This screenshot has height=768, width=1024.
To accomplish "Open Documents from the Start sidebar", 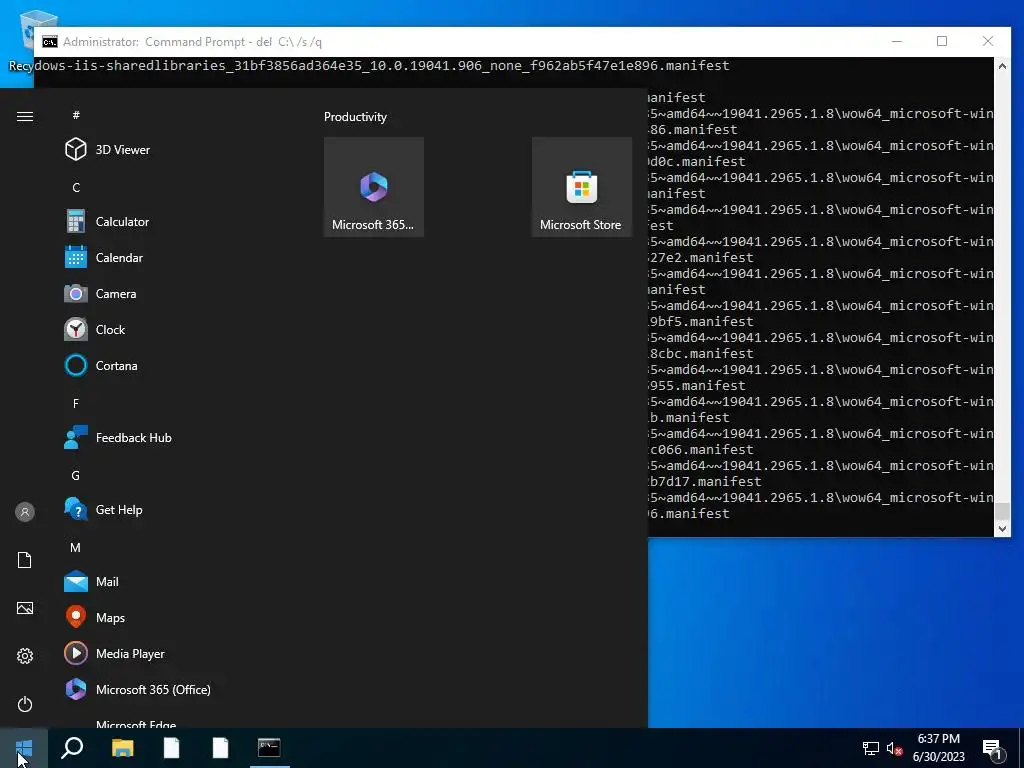I will [25, 560].
